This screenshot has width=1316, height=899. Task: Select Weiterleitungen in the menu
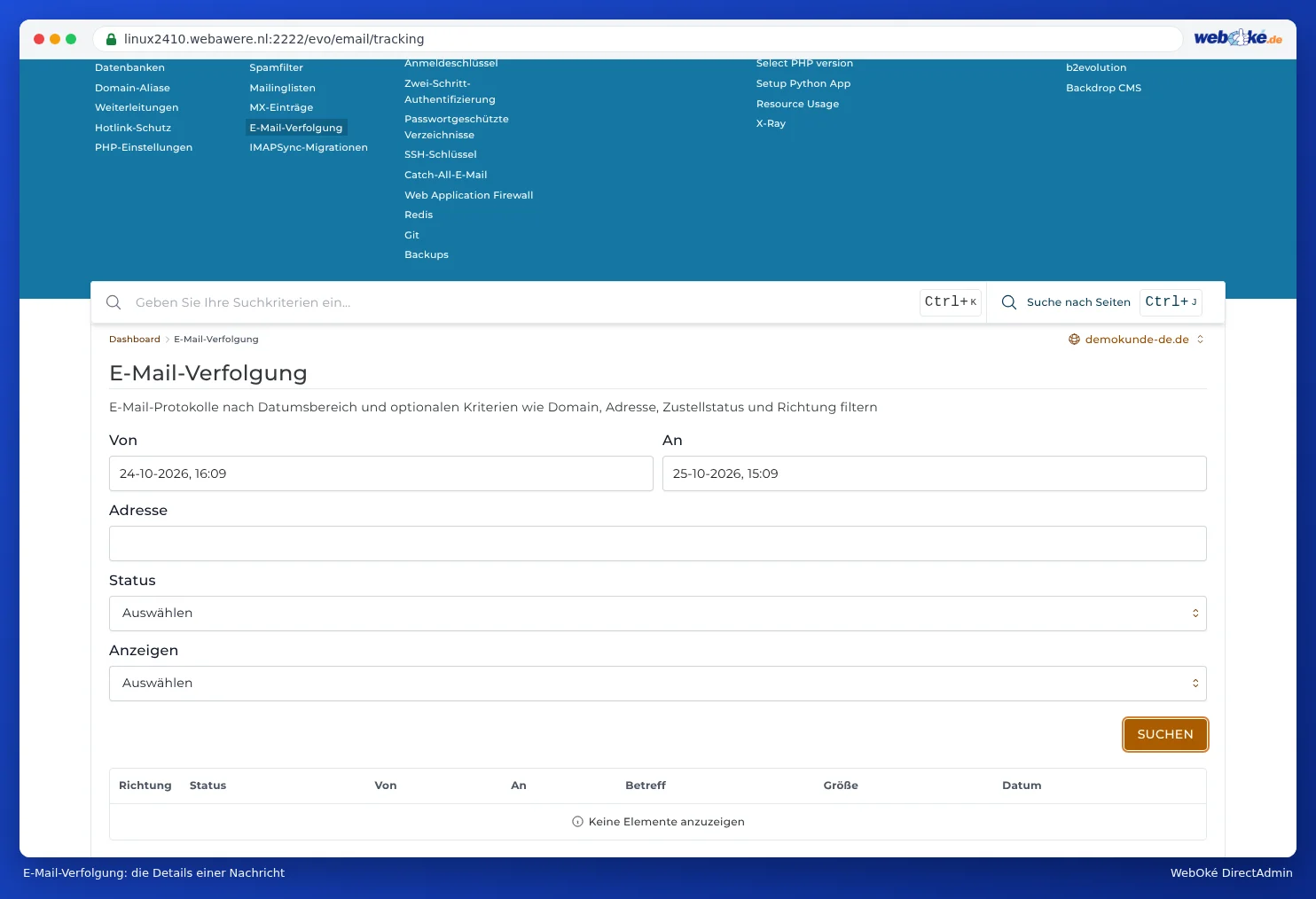(137, 107)
